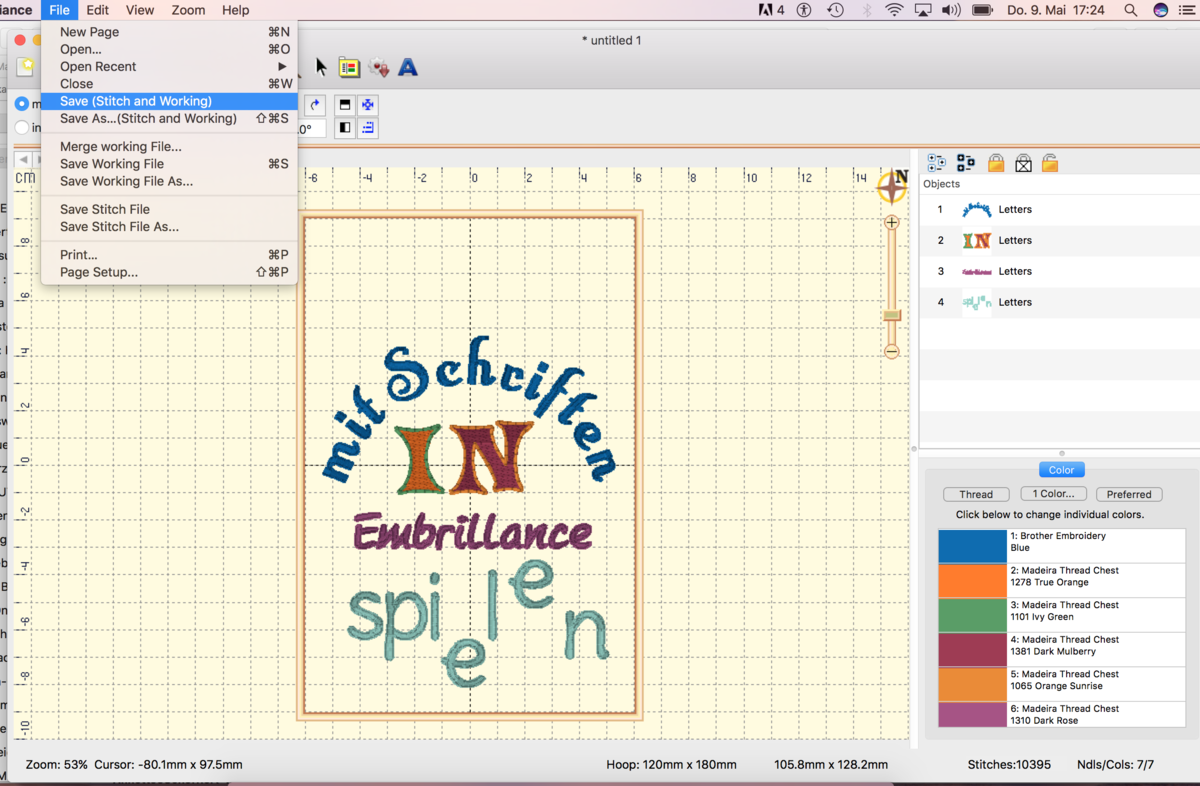Choose Save Stitch File As...
Image resolution: width=1200 pixels, height=786 pixels.
(169, 227)
